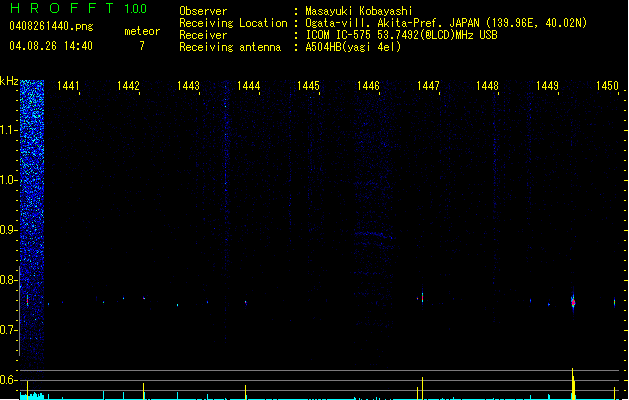Click the HROFFT 1.0.0 title text
This screenshot has height=400, width=629.
tap(78, 8)
